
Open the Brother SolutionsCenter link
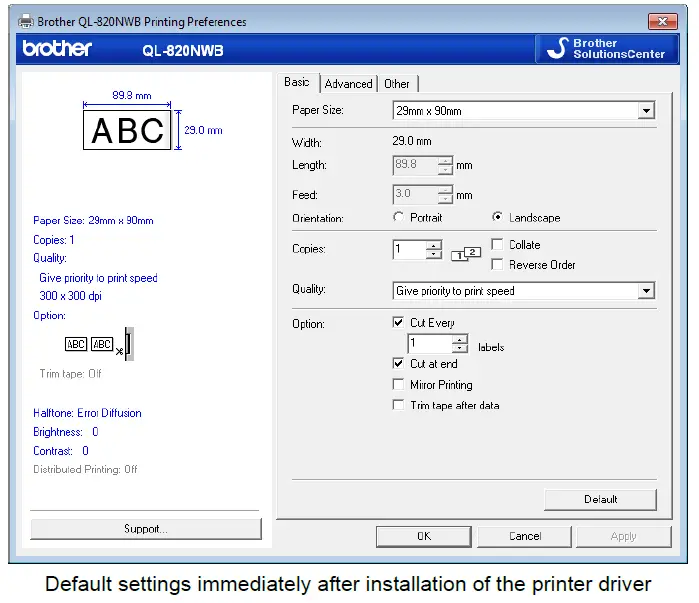pyautogui.click(x=607, y=49)
